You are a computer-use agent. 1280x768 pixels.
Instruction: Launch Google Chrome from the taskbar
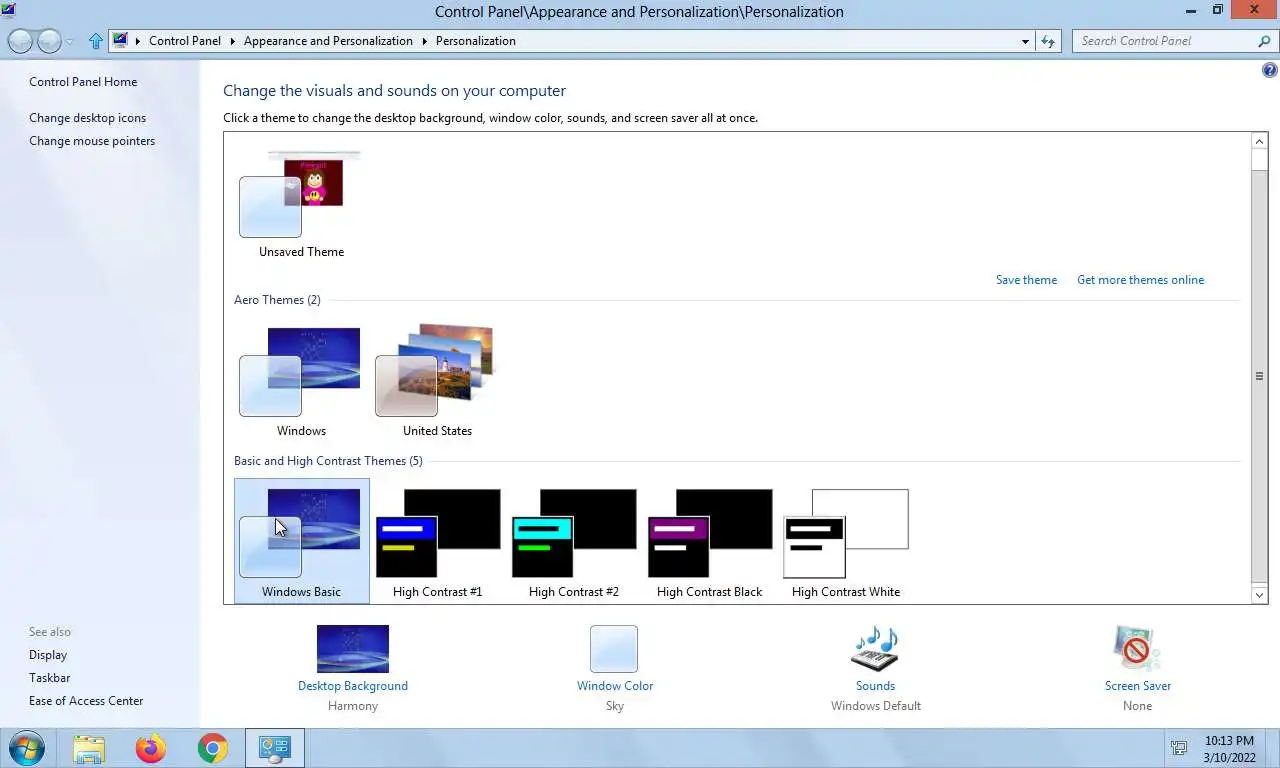click(x=212, y=748)
